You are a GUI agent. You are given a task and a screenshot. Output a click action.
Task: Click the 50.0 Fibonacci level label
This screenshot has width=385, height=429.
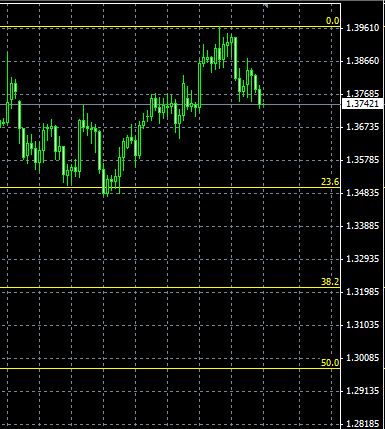click(x=330, y=363)
